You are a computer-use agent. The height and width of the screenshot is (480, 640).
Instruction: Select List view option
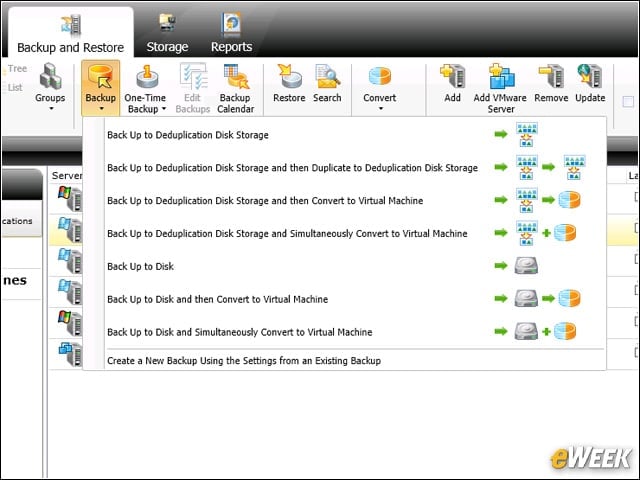pyautogui.click(x=15, y=87)
